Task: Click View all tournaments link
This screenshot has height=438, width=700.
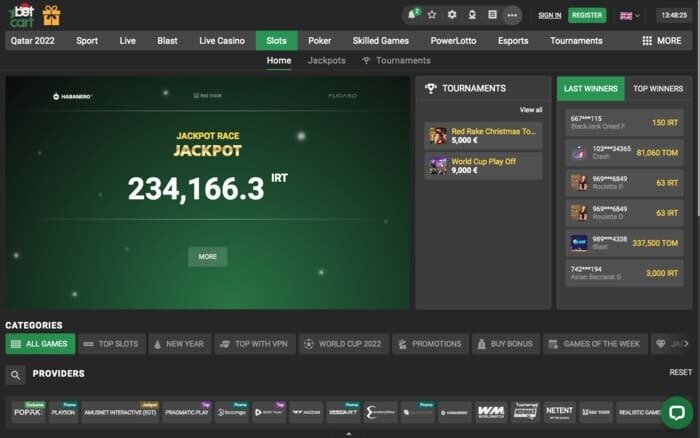Action: [531, 110]
